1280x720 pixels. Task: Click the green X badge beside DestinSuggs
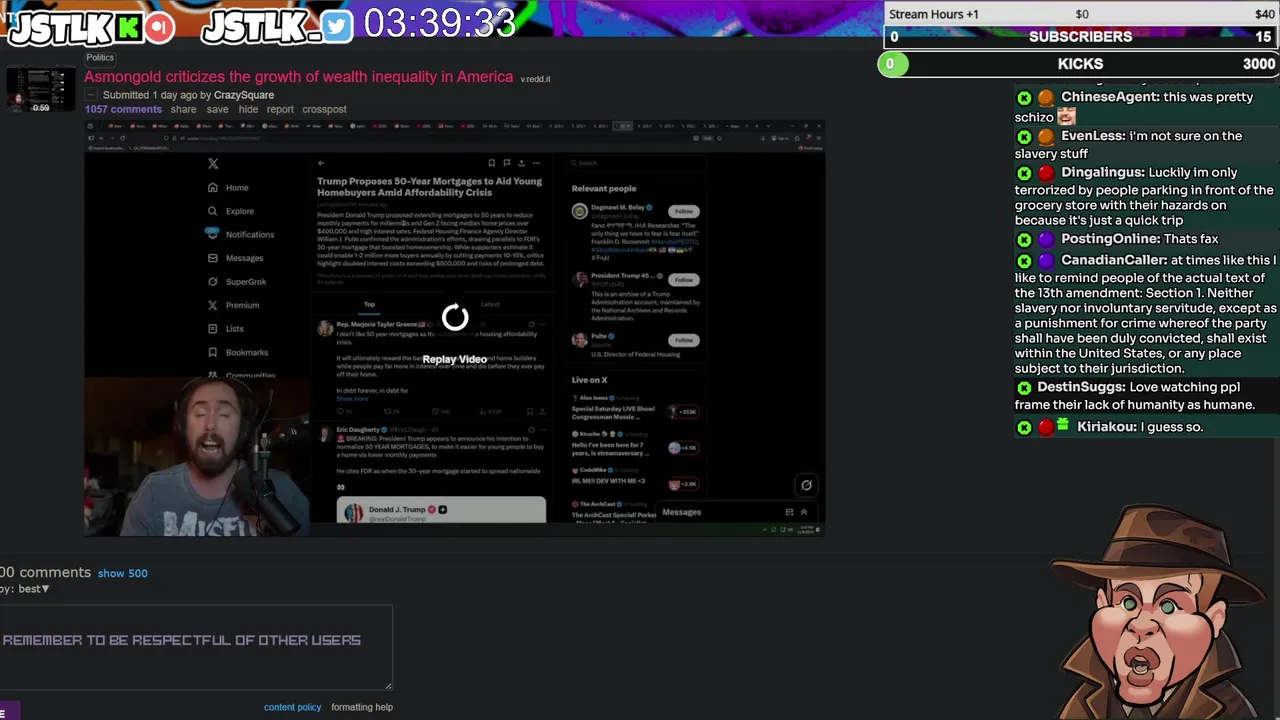pos(1024,388)
